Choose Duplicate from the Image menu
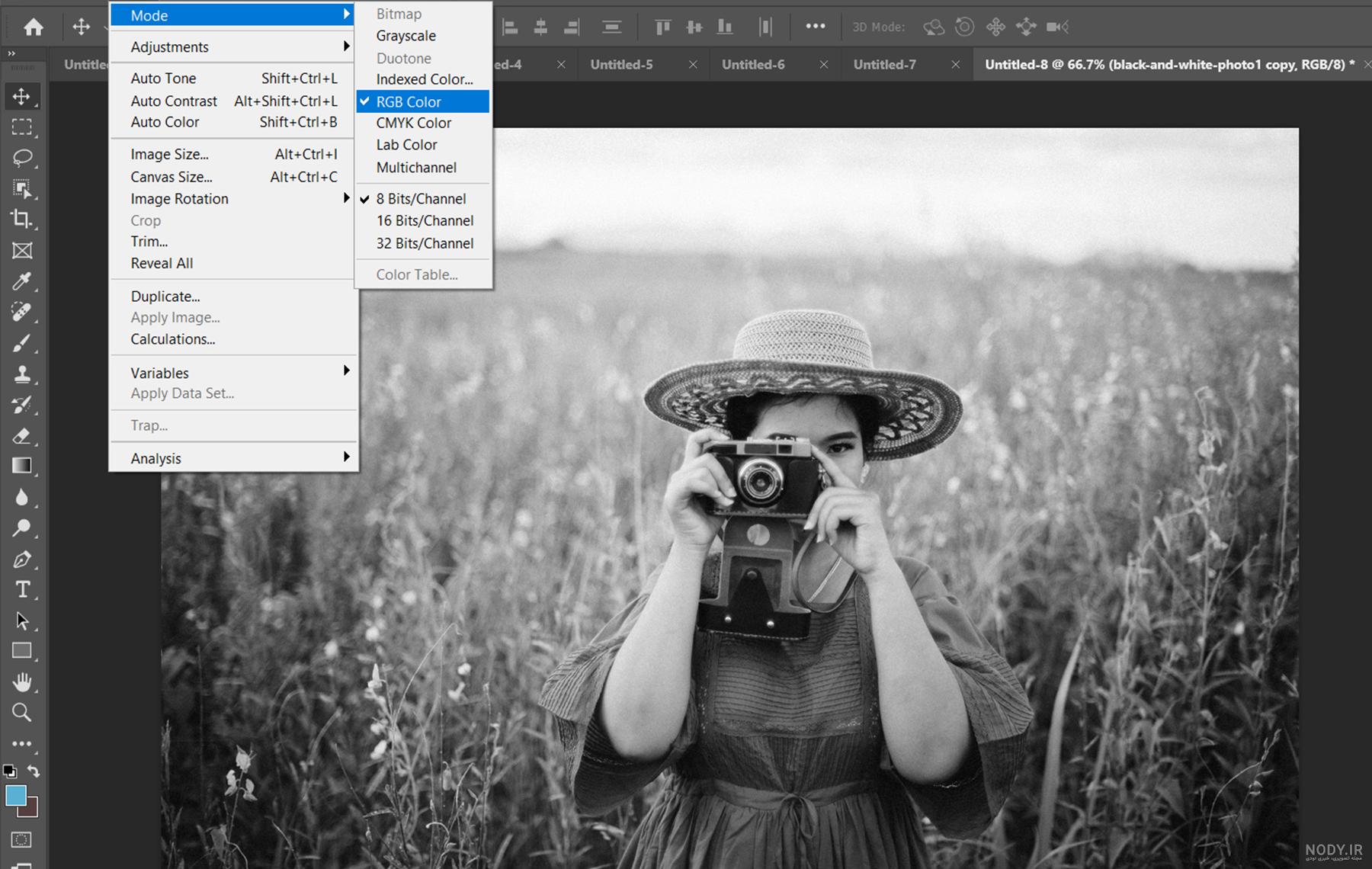The height and width of the screenshot is (869, 1372). point(232,296)
